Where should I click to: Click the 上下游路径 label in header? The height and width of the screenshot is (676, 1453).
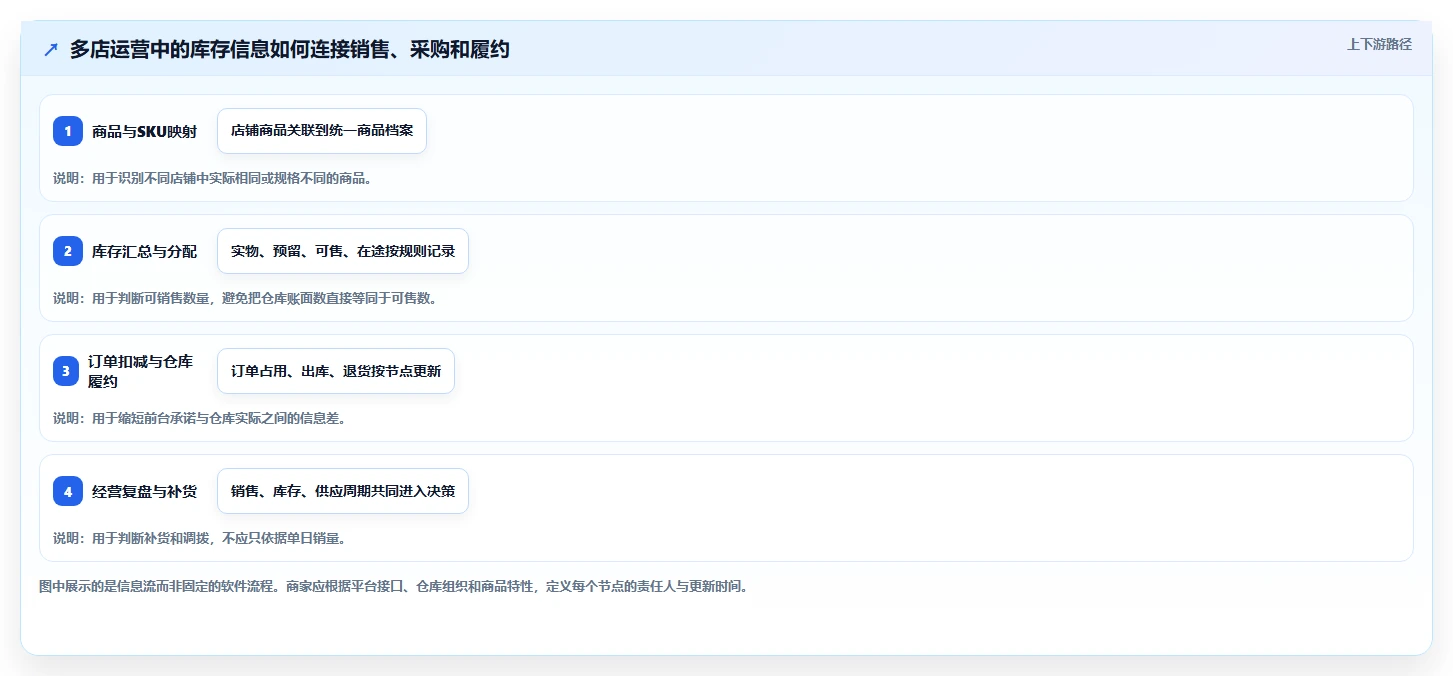(1379, 44)
